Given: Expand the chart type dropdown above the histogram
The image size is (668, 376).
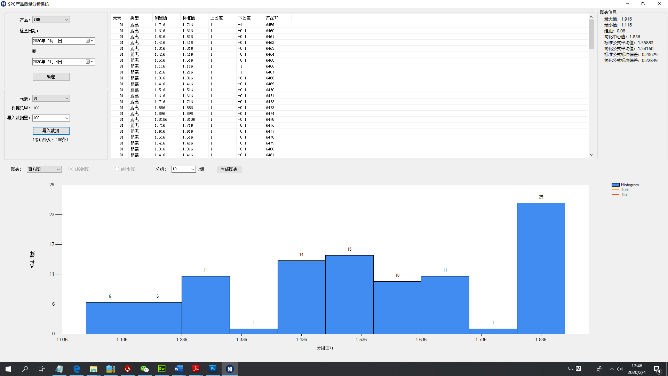Looking at the screenshot, I should coord(44,169).
